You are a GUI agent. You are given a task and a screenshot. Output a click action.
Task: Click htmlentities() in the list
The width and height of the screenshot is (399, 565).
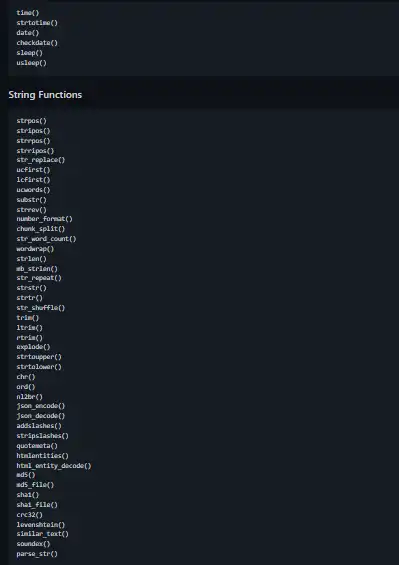[x=43, y=456]
